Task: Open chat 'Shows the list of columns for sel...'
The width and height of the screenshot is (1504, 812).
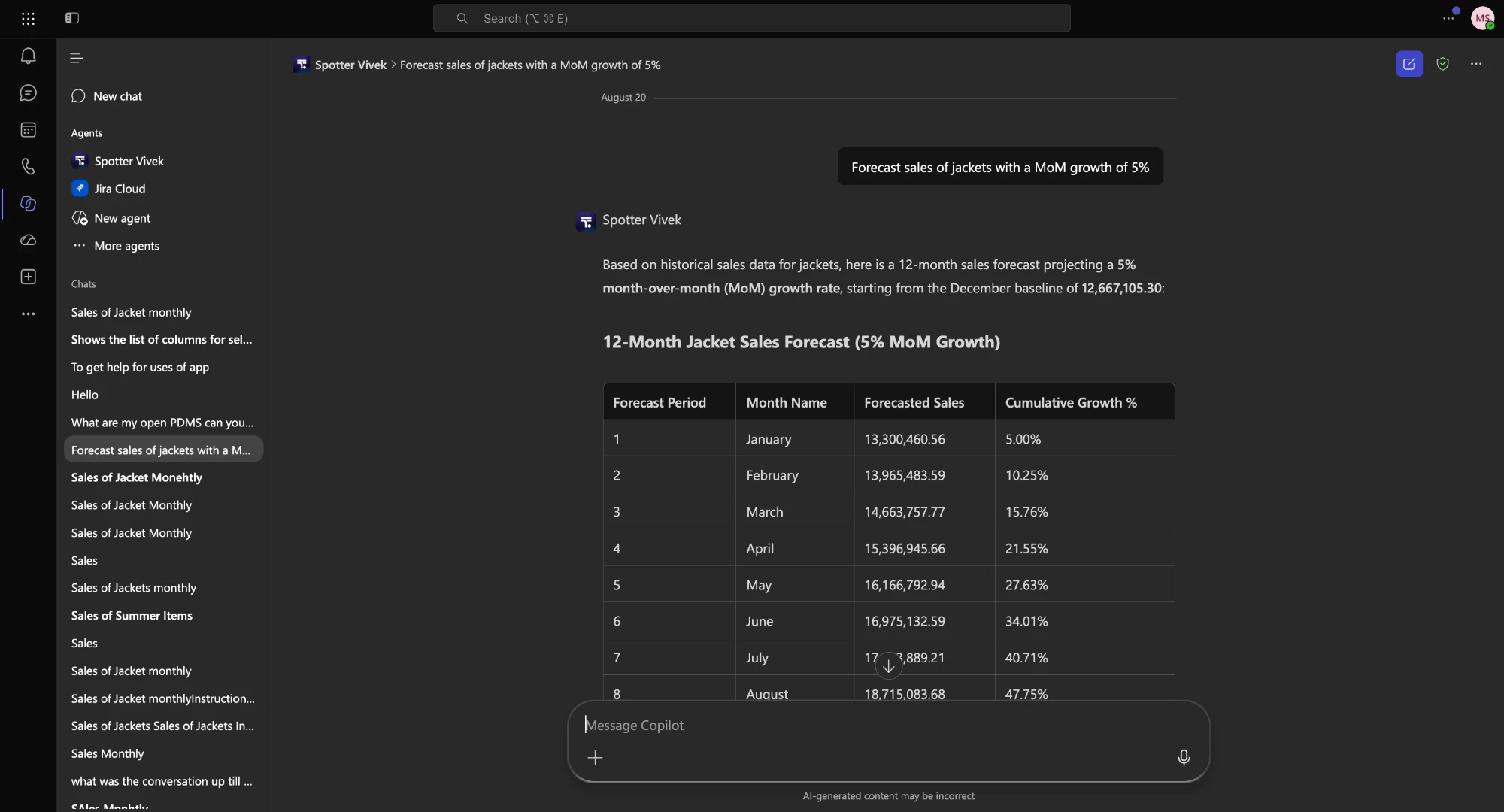Action: (163, 340)
